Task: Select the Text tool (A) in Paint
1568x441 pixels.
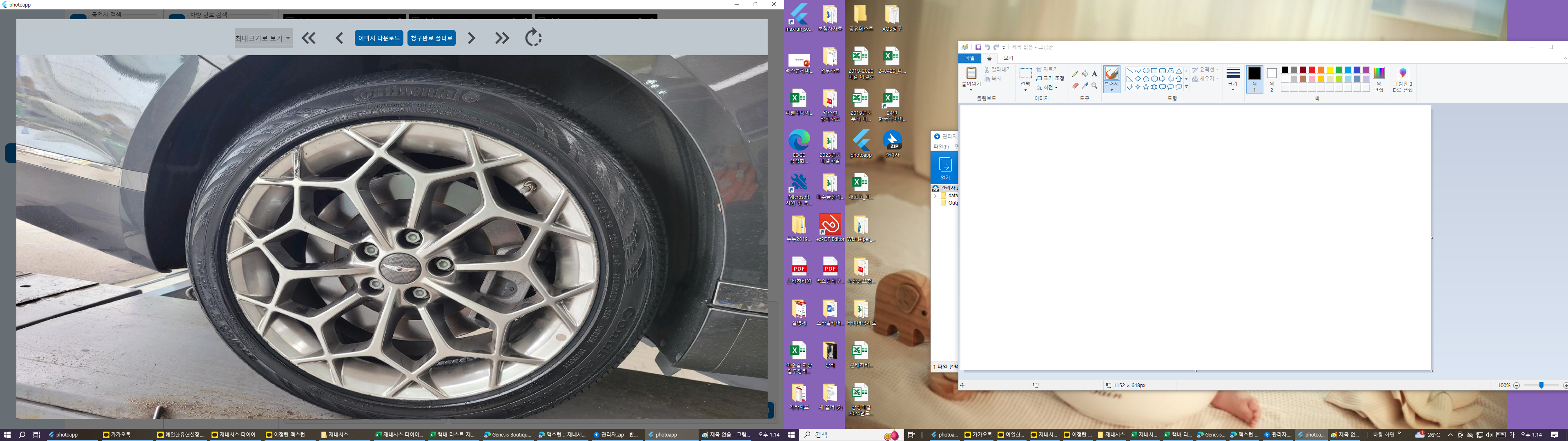Action: (1094, 73)
